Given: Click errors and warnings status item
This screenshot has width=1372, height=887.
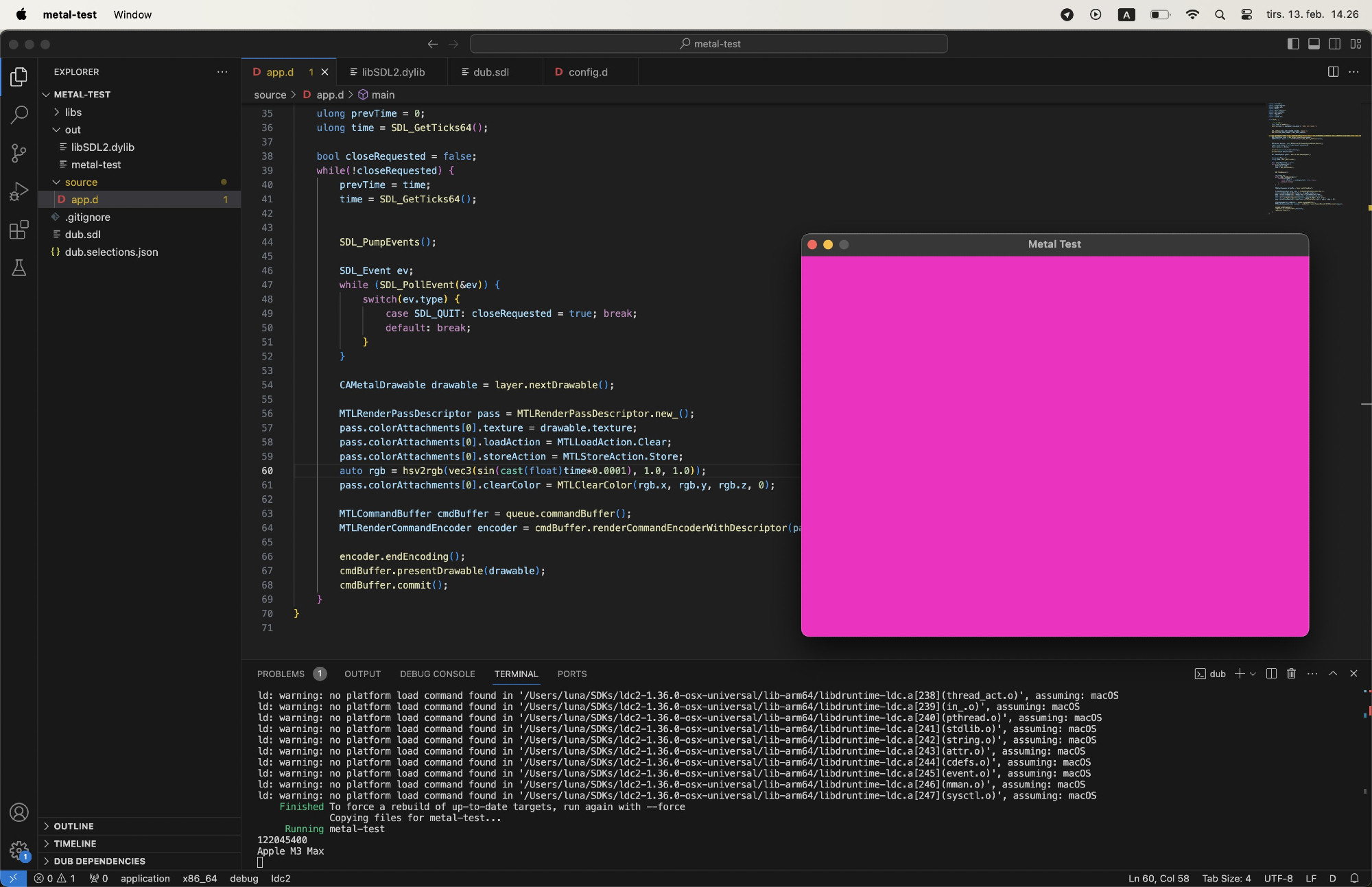Looking at the screenshot, I should pyautogui.click(x=54, y=878).
